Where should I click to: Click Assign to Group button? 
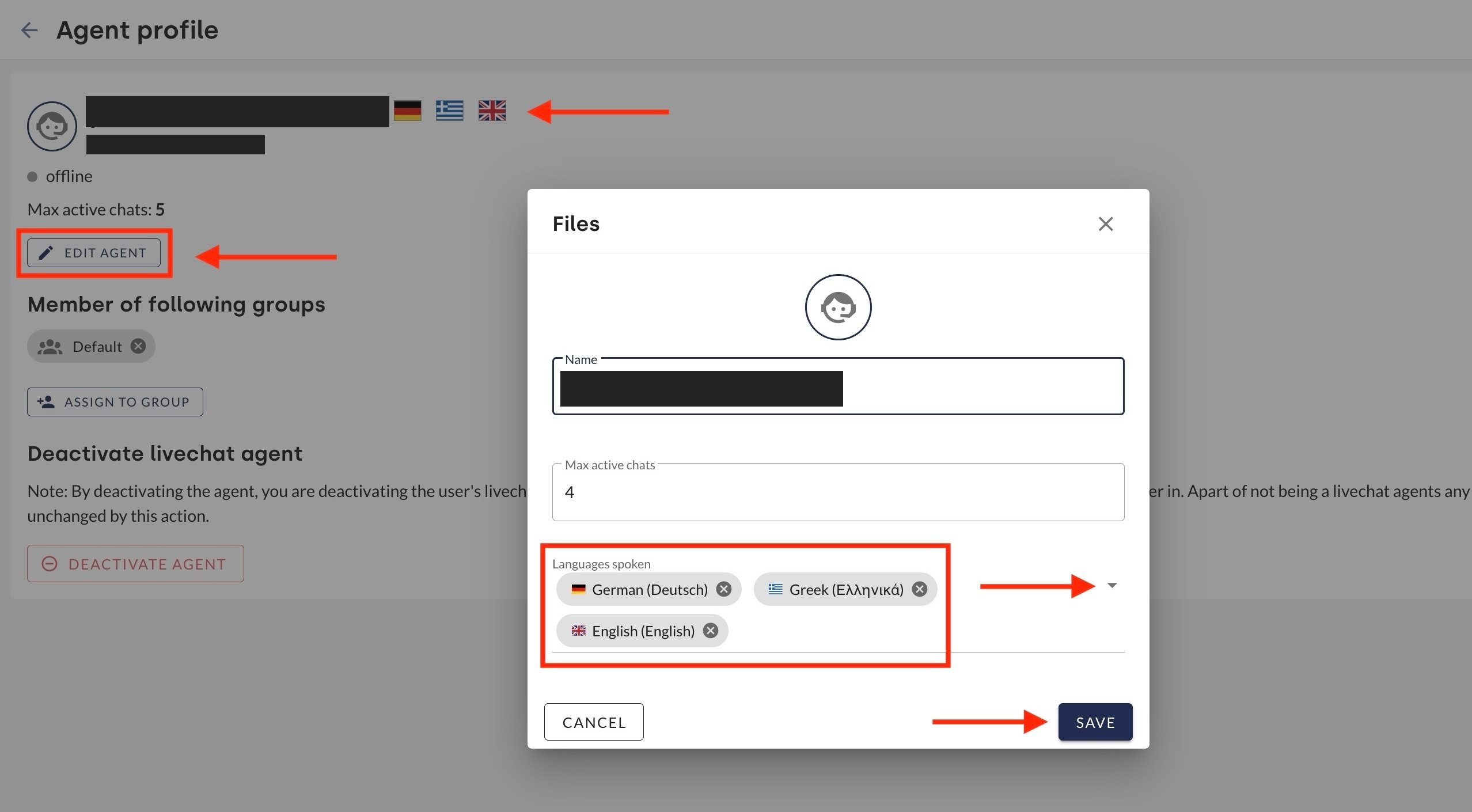click(115, 402)
